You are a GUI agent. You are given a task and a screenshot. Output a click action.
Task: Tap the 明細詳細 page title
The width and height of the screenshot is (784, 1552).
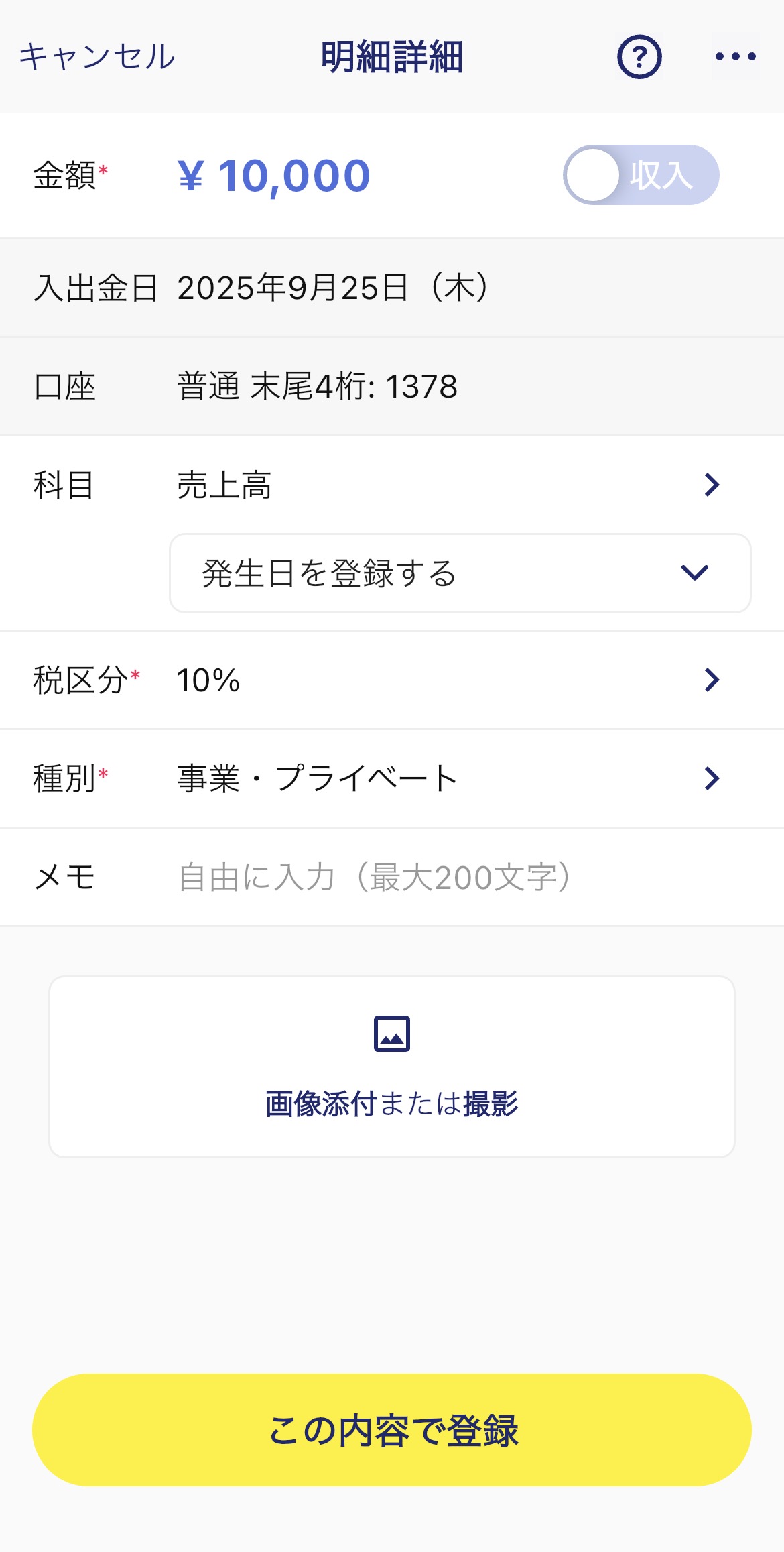click(x=392, y=57)
